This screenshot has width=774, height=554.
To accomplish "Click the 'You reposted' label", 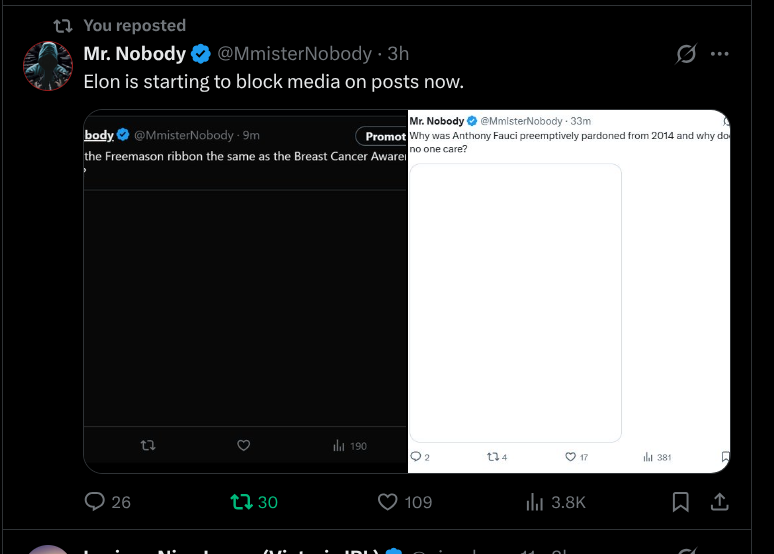I will 134,25.
